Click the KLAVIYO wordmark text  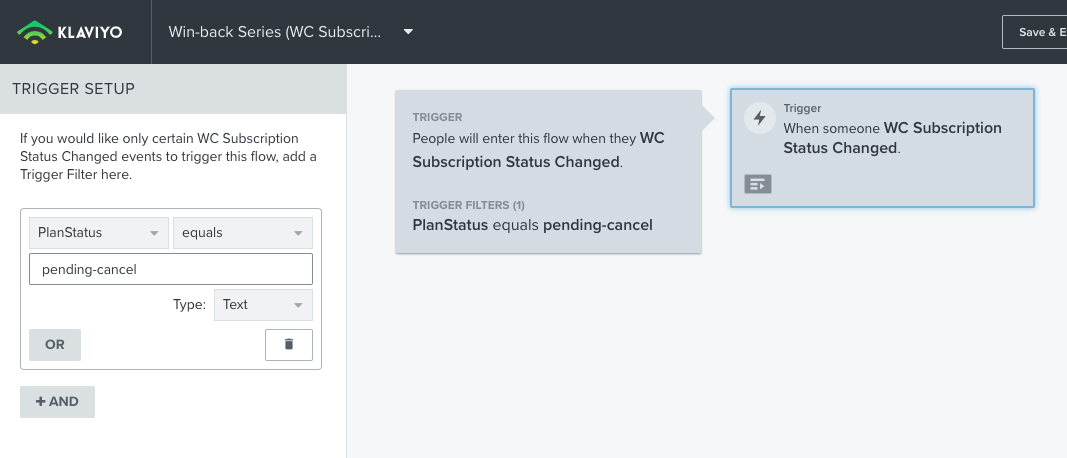click(x=91, y=32)
